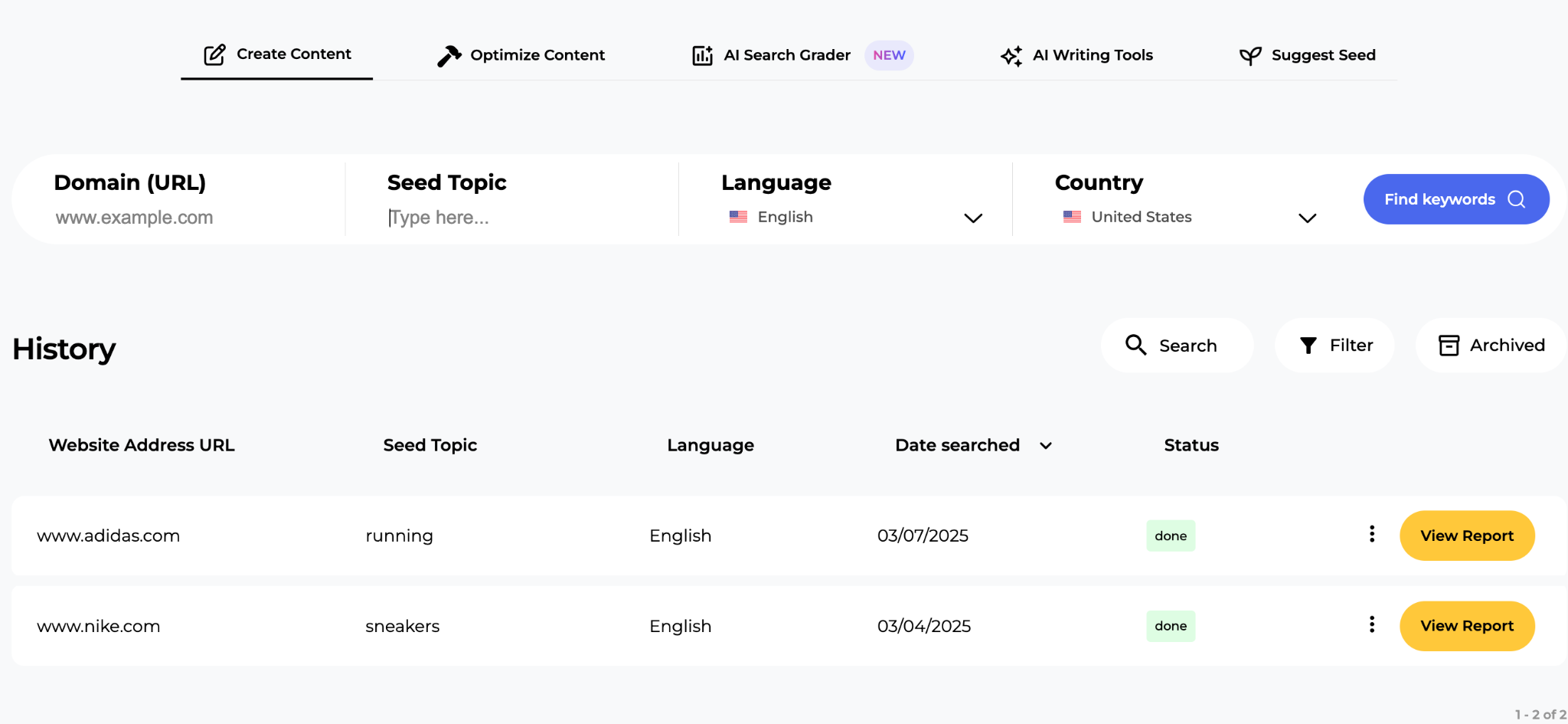Click the AI Writing Tools sparkle icon
Image resolution: width=1568 pixels, height=724 pixels.
tap(1011, 56)
